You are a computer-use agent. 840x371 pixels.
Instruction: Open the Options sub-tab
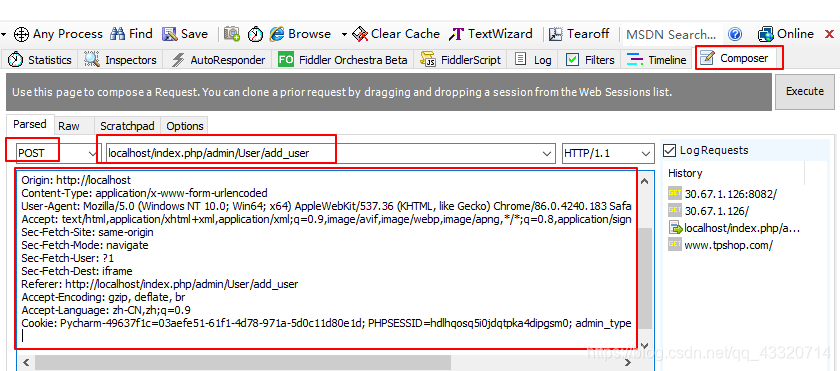185,126
